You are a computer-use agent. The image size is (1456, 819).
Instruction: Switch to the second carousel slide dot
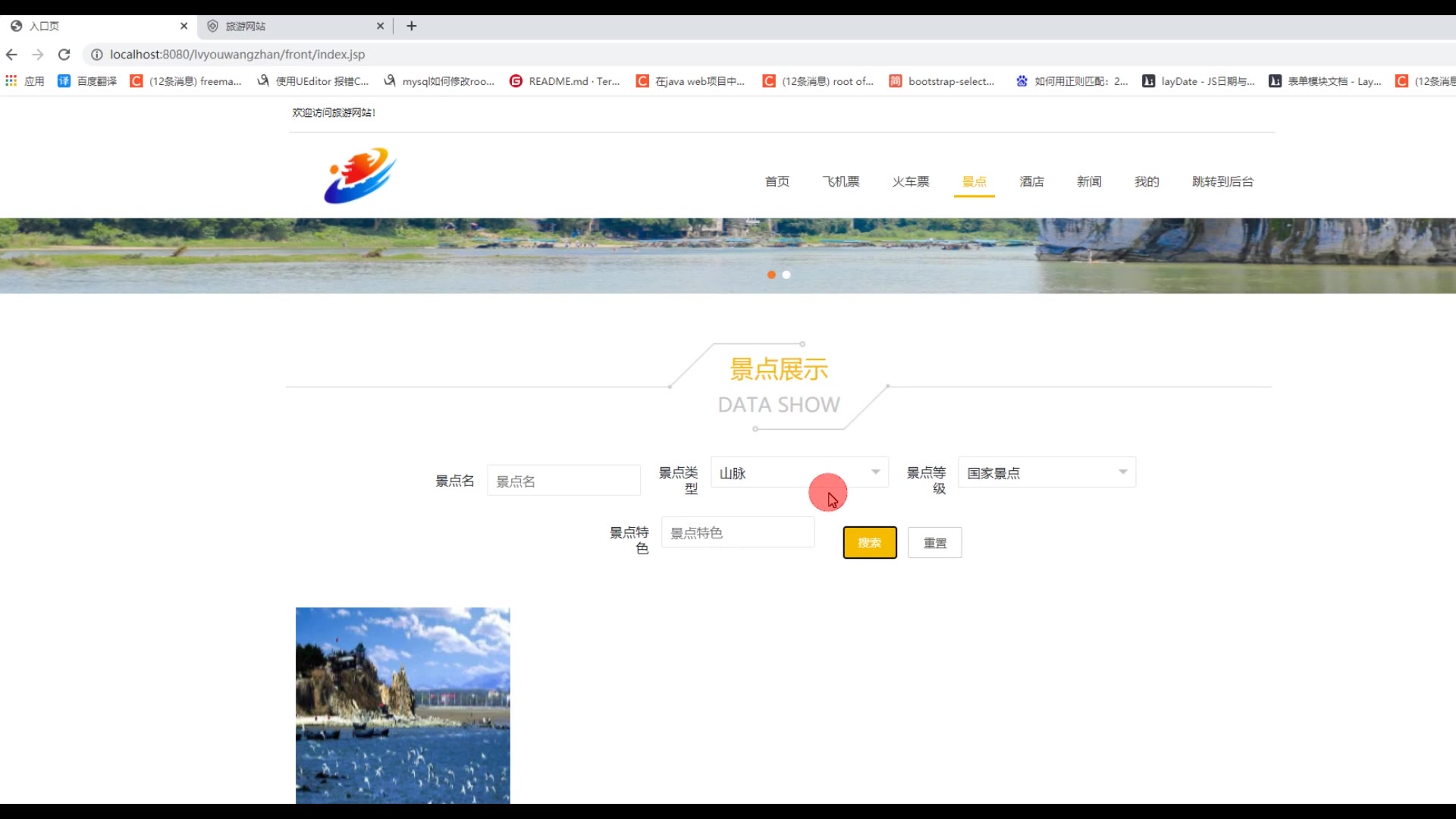(786, 275)
